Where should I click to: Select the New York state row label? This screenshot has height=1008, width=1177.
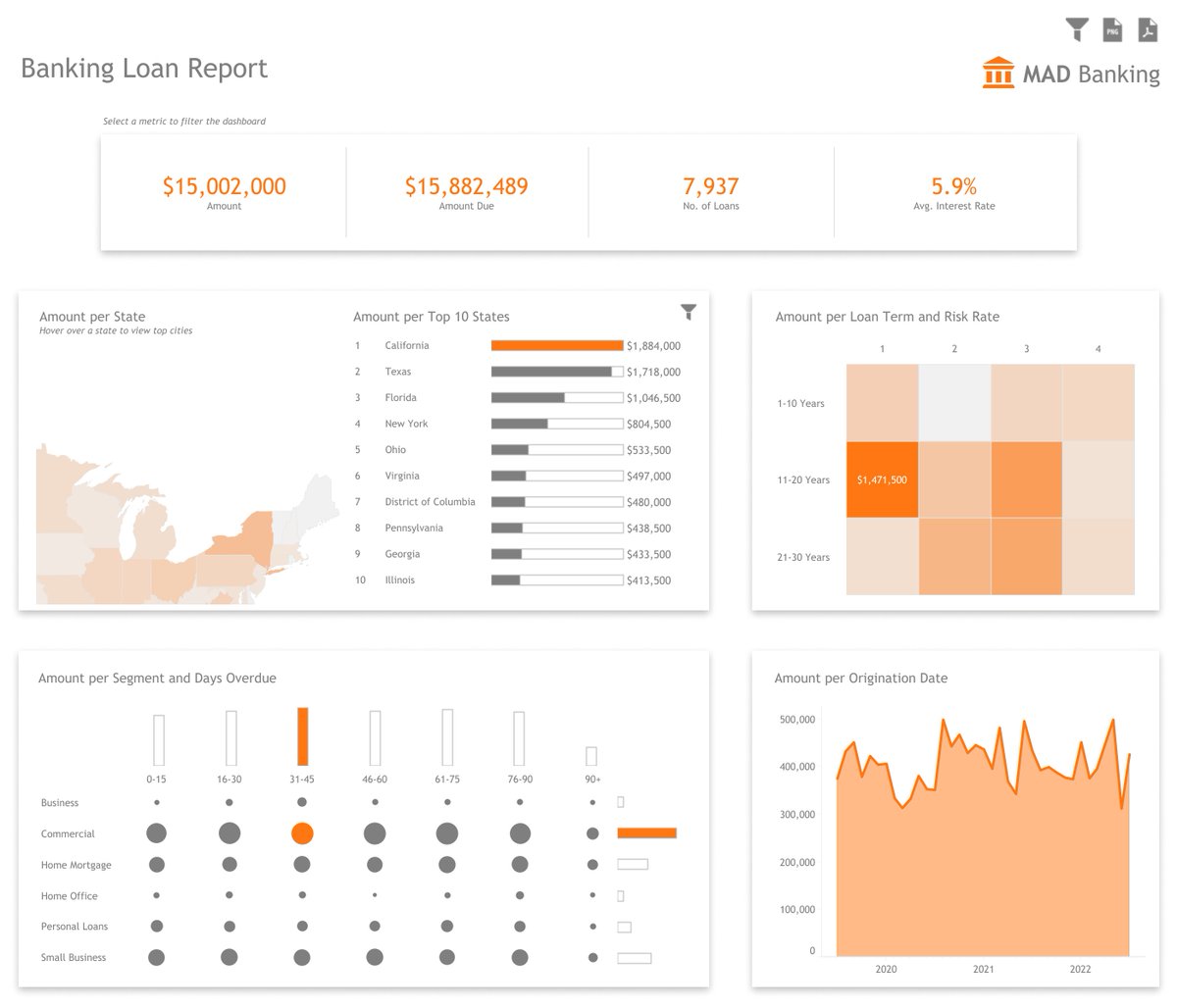406,424
